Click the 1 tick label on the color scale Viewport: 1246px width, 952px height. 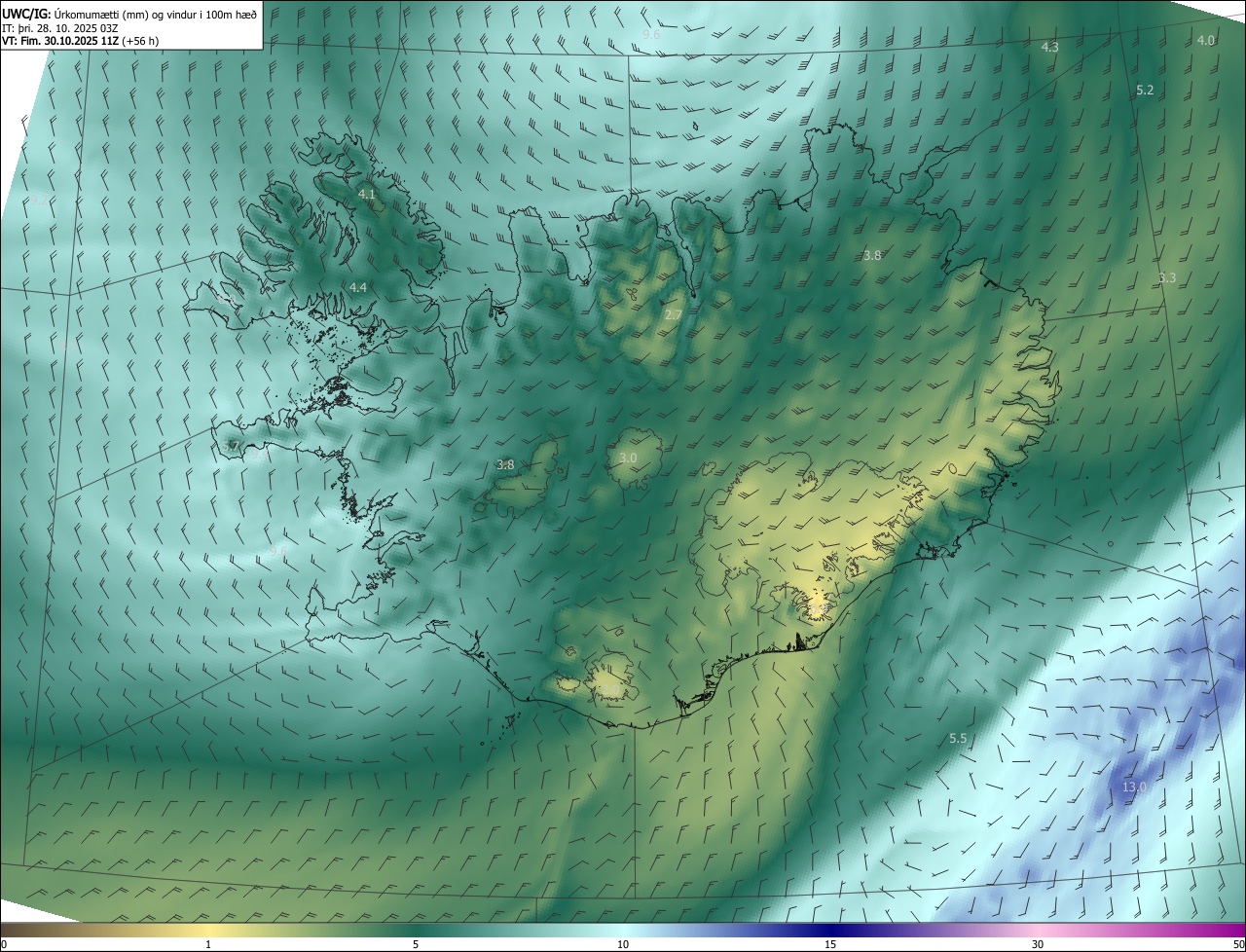(x=208, y=944)
